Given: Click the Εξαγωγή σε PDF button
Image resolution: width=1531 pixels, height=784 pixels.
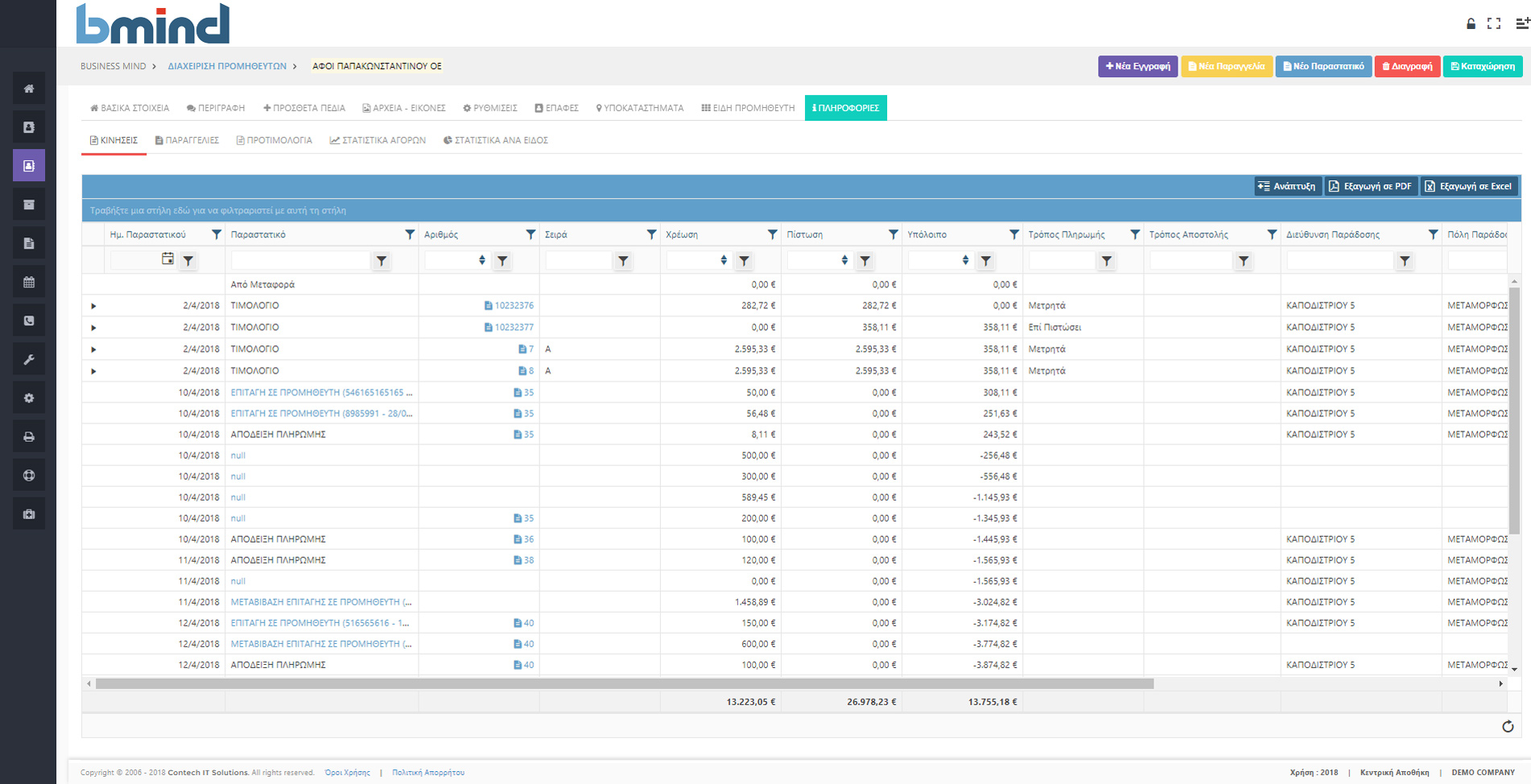Looking at the screenshot, I should point(1371,186).
